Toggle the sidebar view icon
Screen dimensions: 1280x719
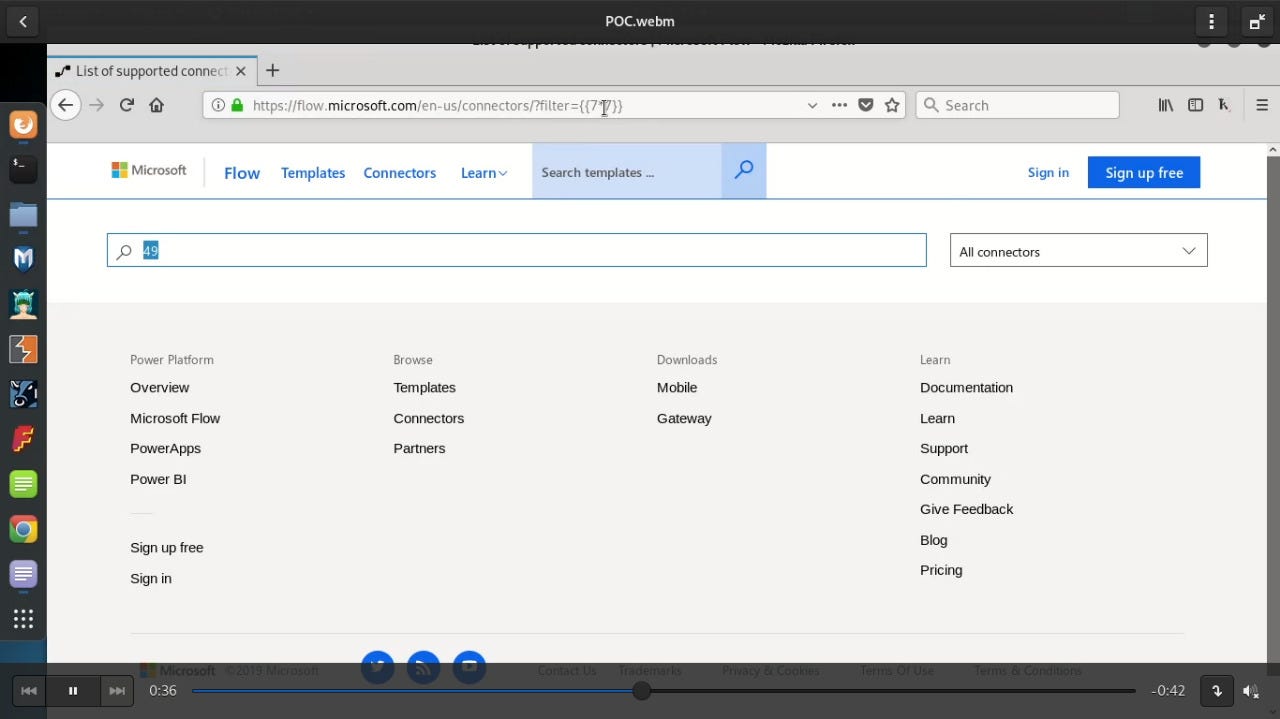(1195, 105)
